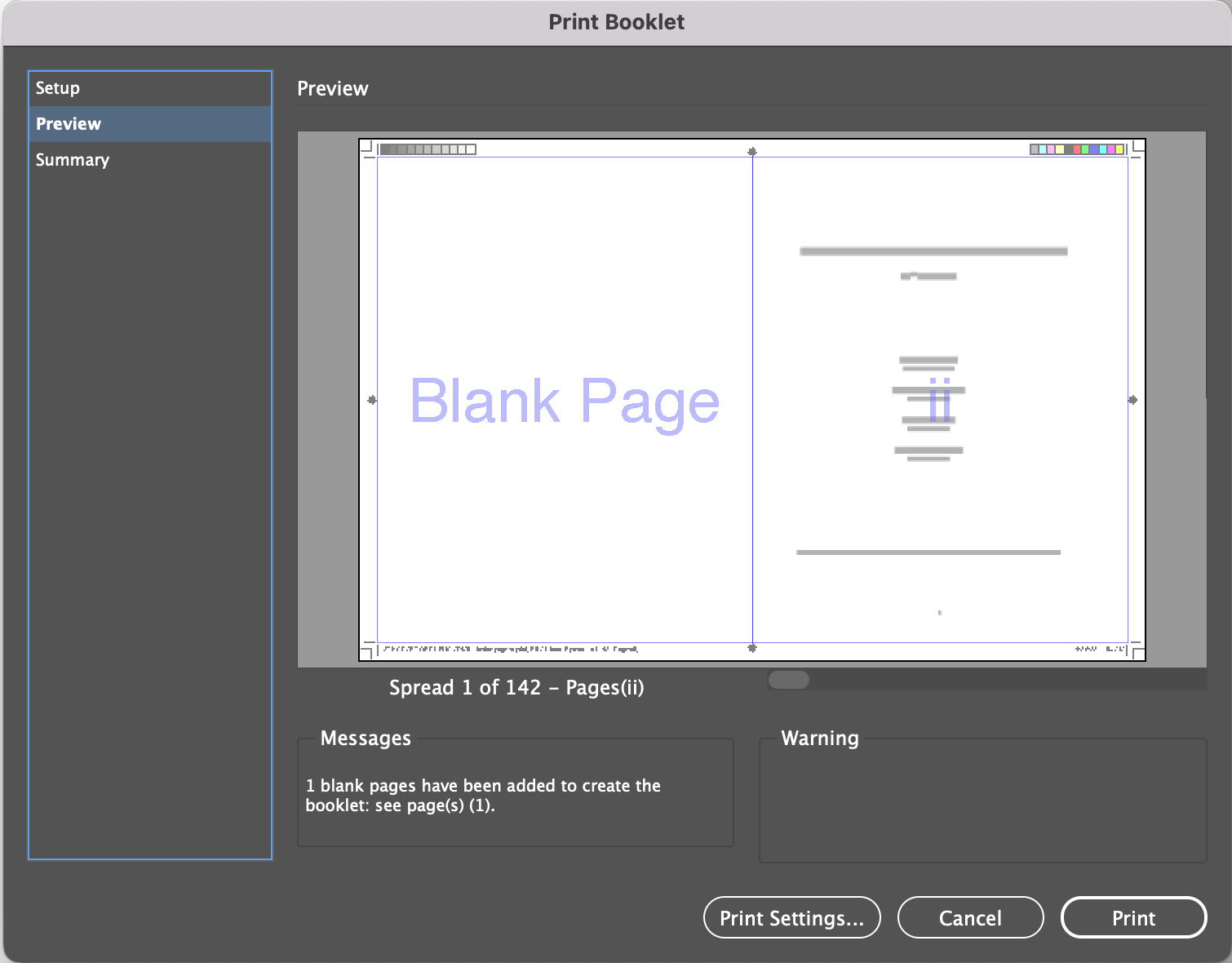Click the crop mark in the top-left corner

coord(368,147)
